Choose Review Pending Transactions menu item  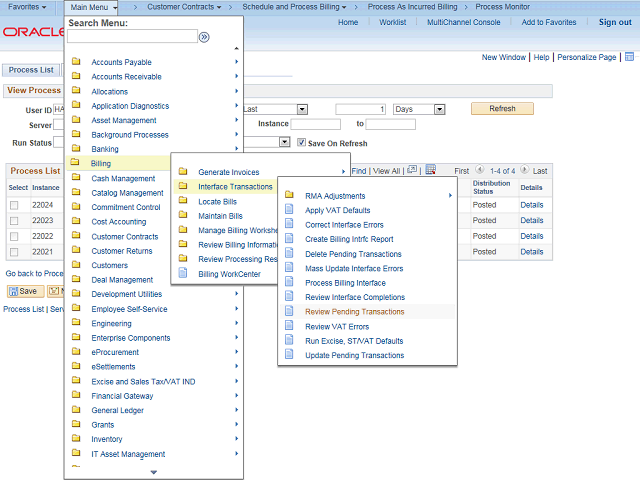pyautogui.click(x=354, y=312)
